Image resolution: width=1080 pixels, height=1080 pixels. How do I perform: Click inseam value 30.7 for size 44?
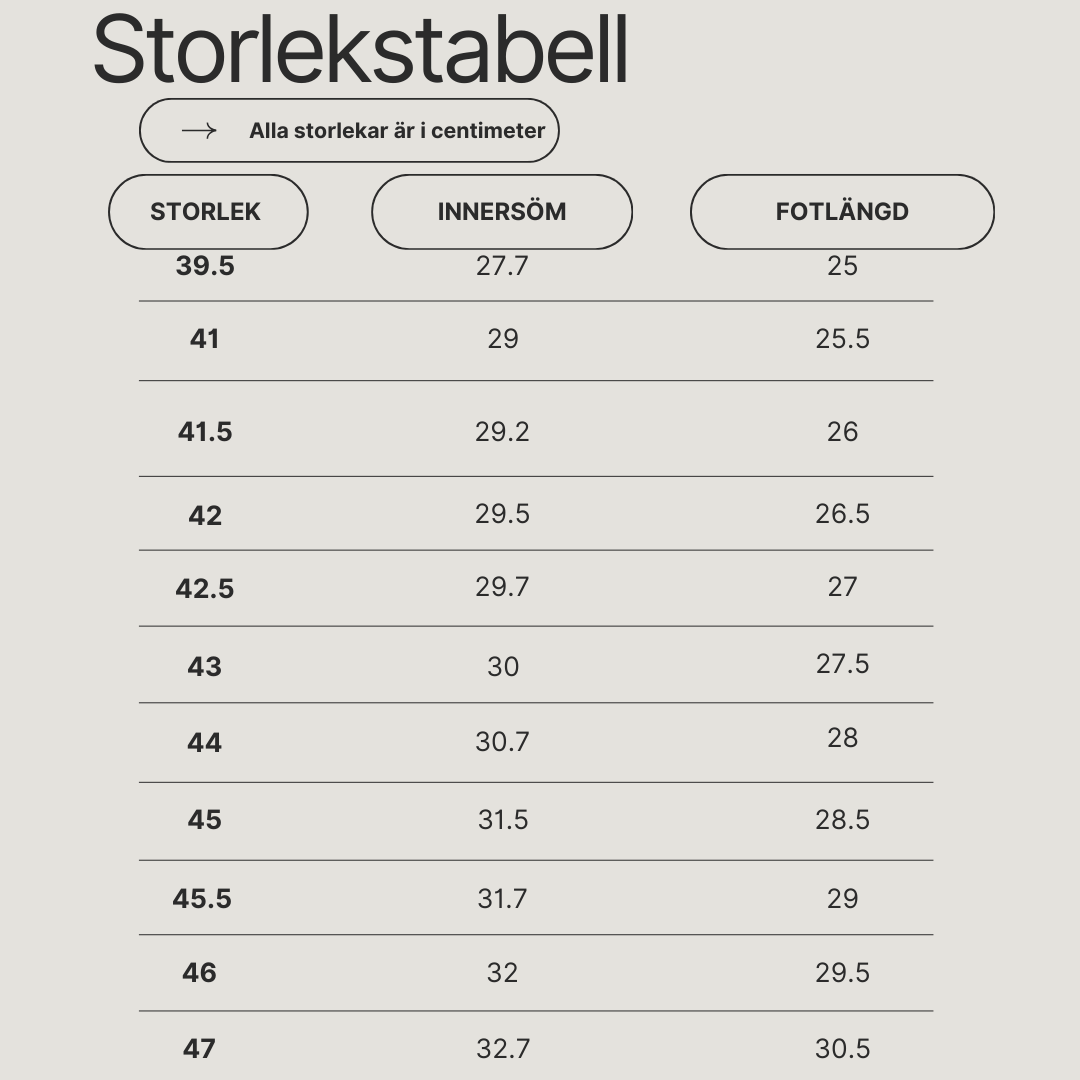click(502, 742)
